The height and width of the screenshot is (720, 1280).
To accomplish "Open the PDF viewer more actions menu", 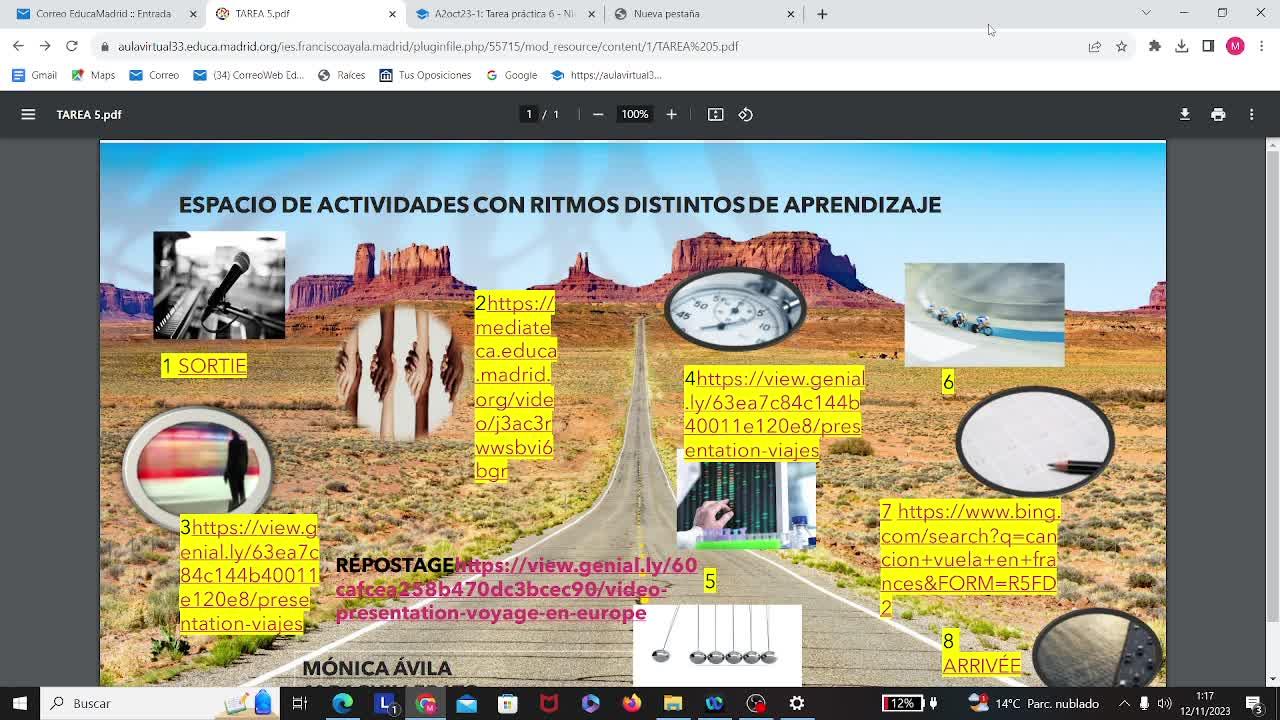I will pos(1251,114).
